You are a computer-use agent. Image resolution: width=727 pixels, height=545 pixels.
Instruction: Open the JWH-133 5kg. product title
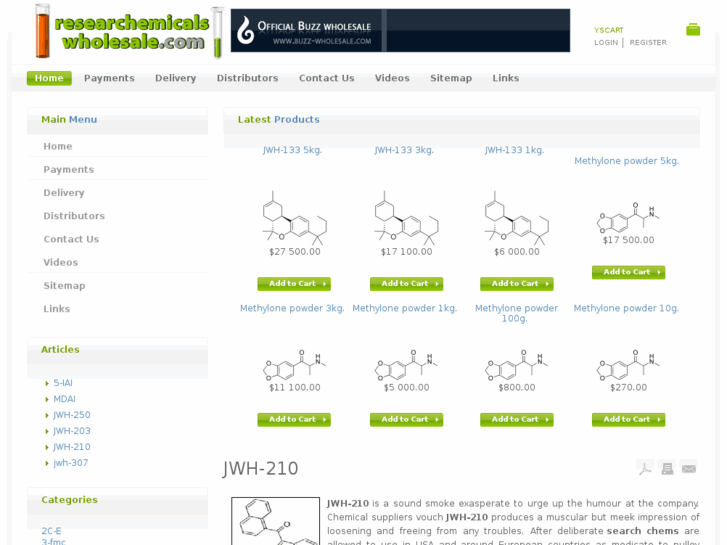[292, 150]
